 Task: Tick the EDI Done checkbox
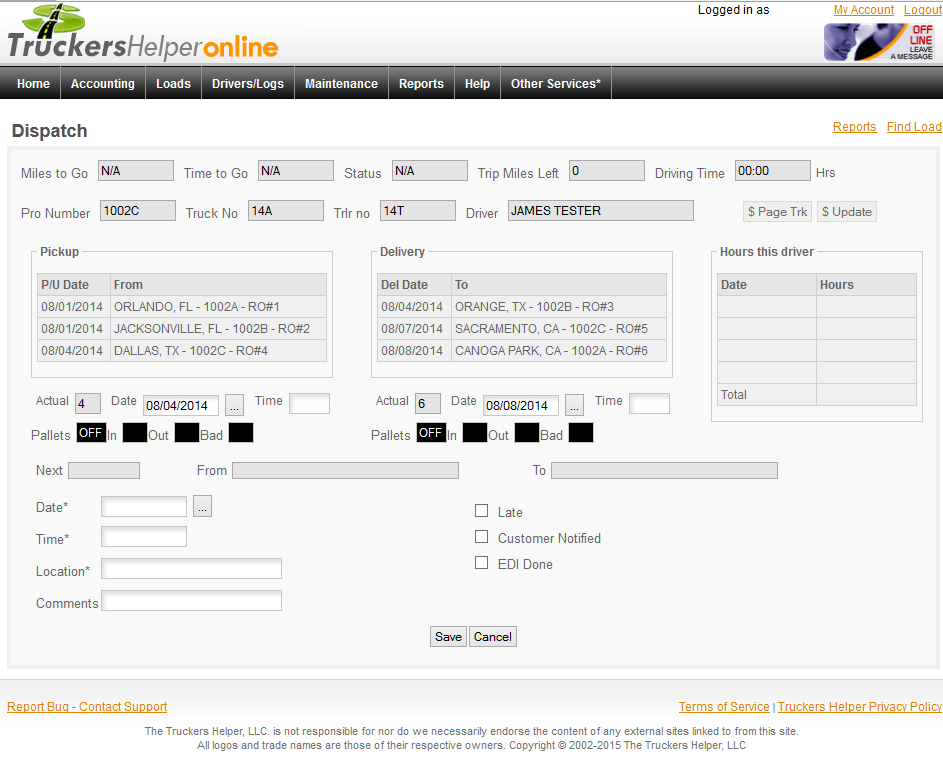pos(482,563)
